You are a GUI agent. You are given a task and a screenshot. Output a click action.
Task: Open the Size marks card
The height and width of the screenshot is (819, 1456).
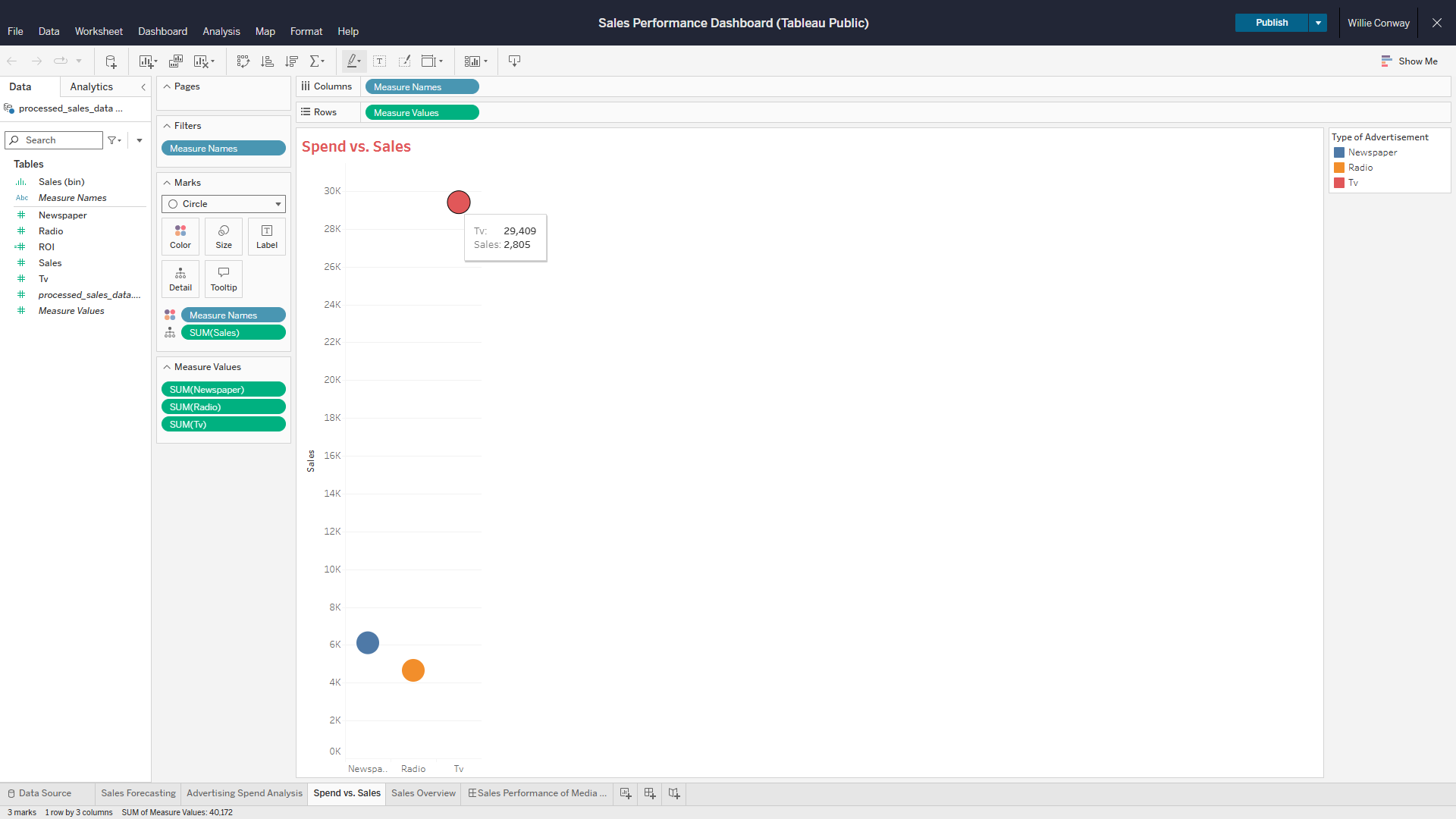click(224, 236)
